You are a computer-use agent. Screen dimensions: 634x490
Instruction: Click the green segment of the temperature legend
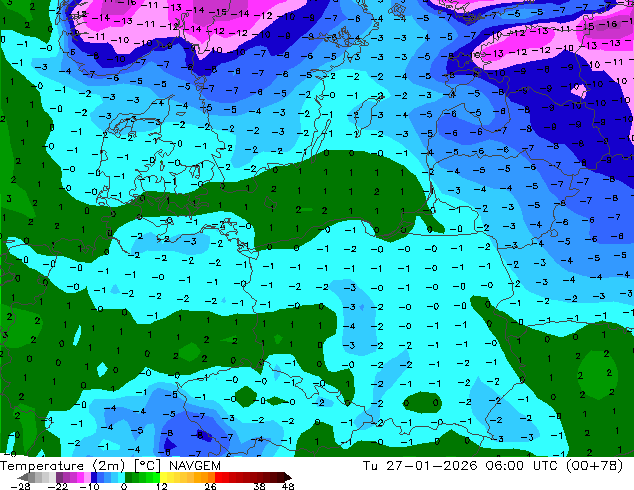(x=142, y=477)
